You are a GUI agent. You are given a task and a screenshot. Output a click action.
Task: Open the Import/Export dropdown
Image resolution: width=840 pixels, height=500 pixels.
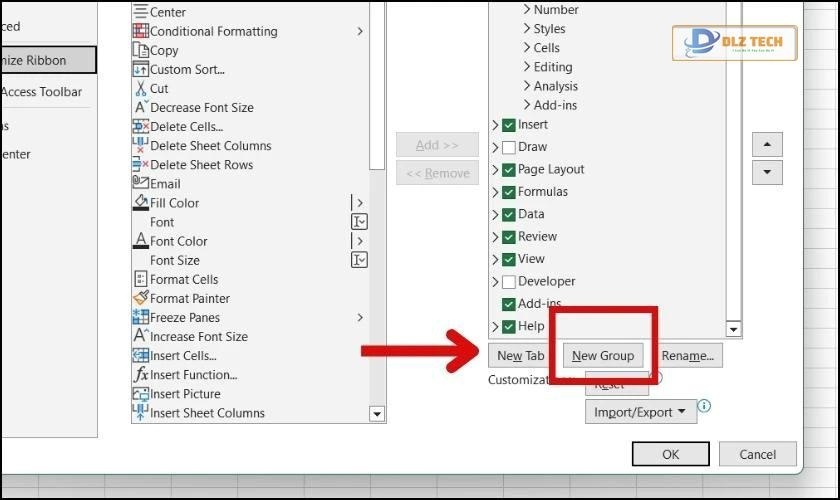[640, 412]
